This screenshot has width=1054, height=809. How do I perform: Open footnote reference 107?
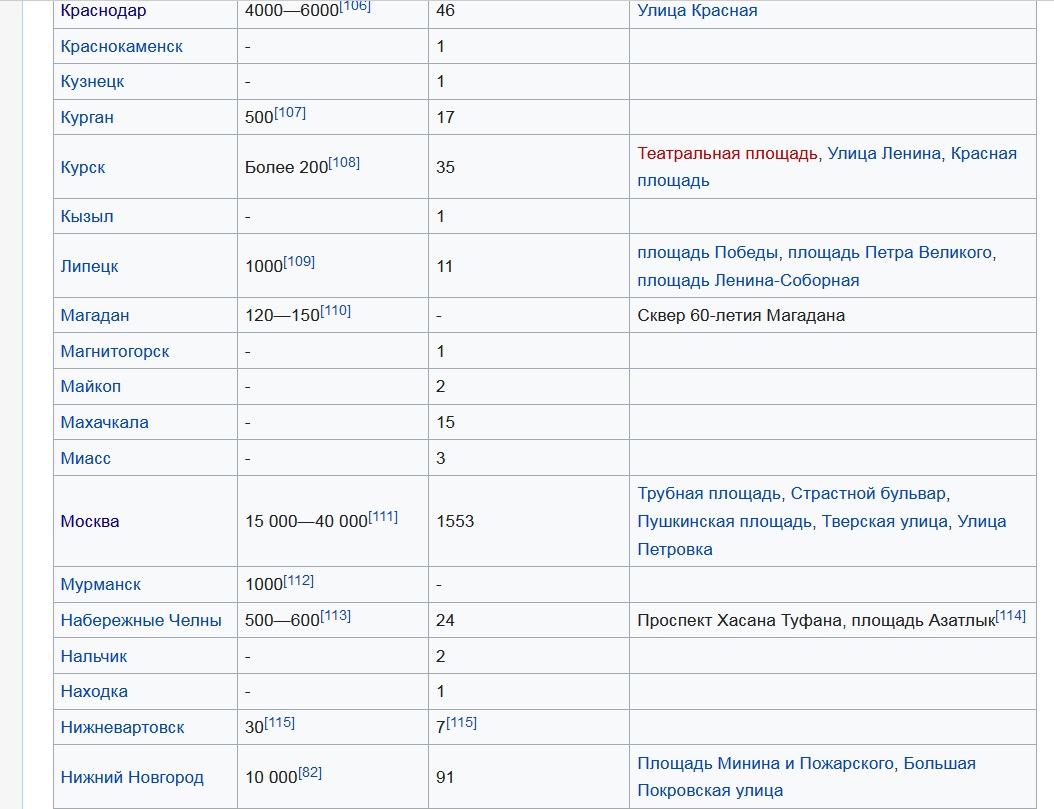(290, 112)
